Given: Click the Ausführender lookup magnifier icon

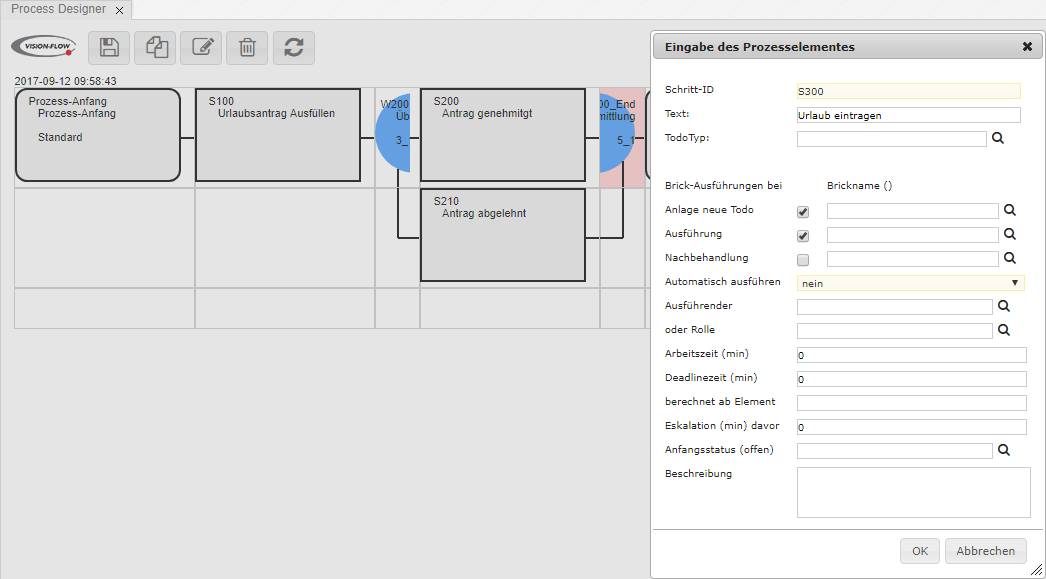Looking at the screenshot, I should point(1003,306).
